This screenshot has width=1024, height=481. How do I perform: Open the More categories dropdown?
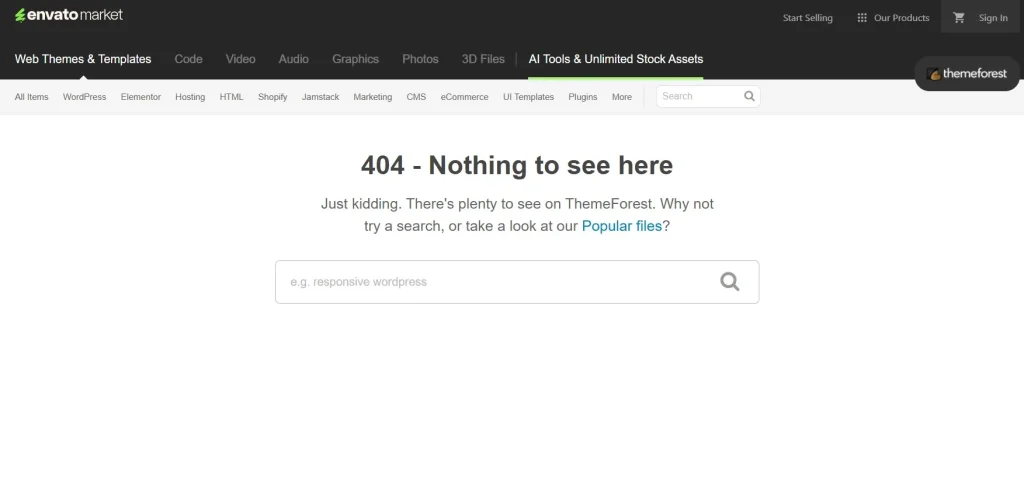621,97
